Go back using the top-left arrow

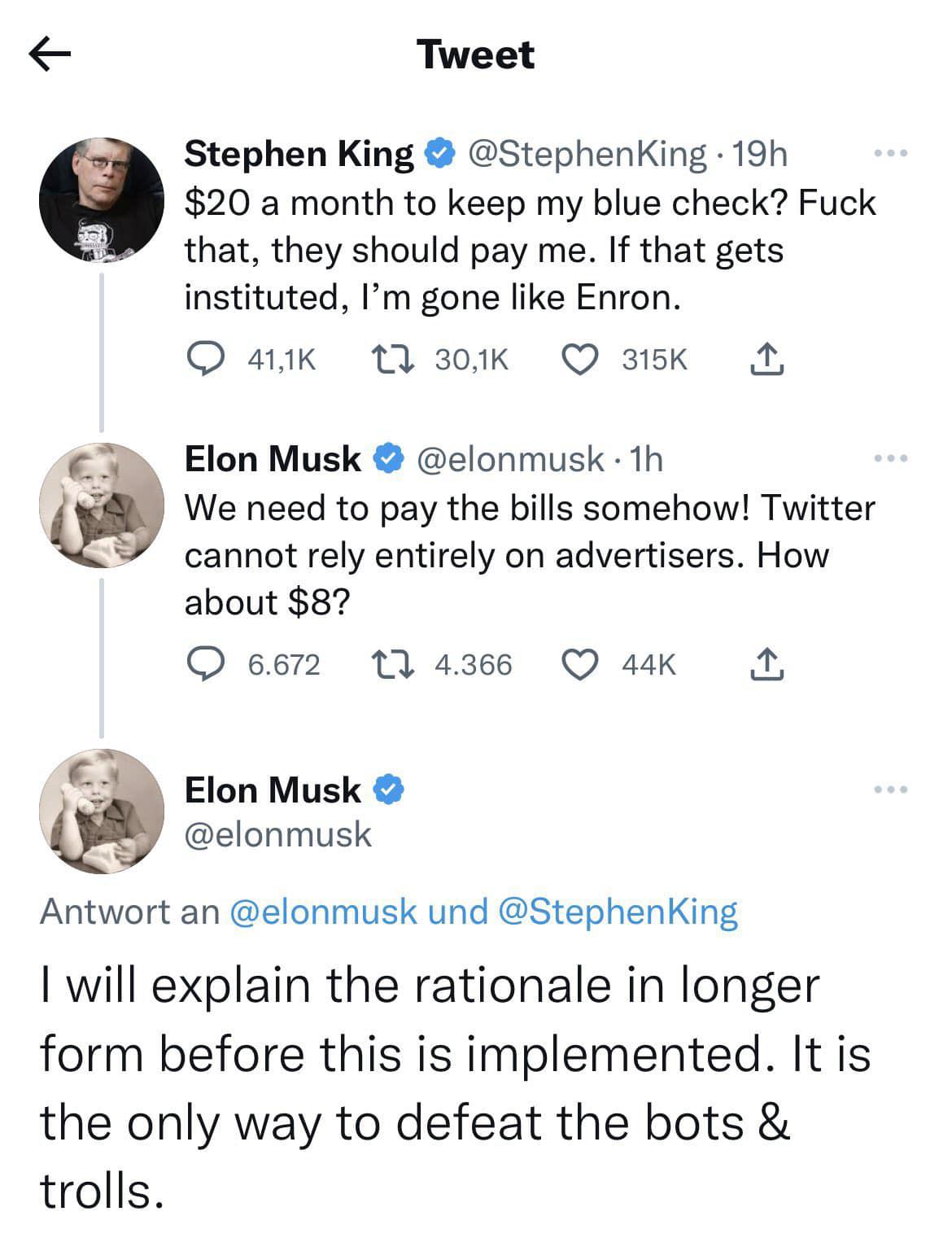[x=50, y=55]
